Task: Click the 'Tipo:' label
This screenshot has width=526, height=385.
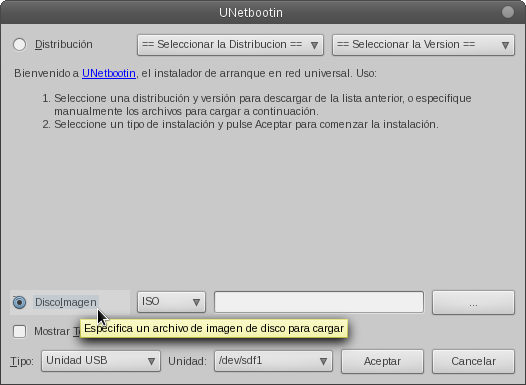Action: coord(22,361)
